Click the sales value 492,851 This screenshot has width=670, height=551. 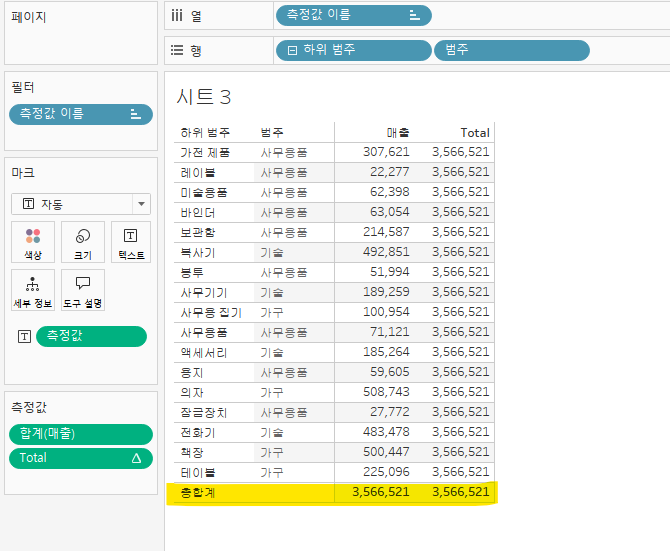pyautogui.click(x=386, y=252)
